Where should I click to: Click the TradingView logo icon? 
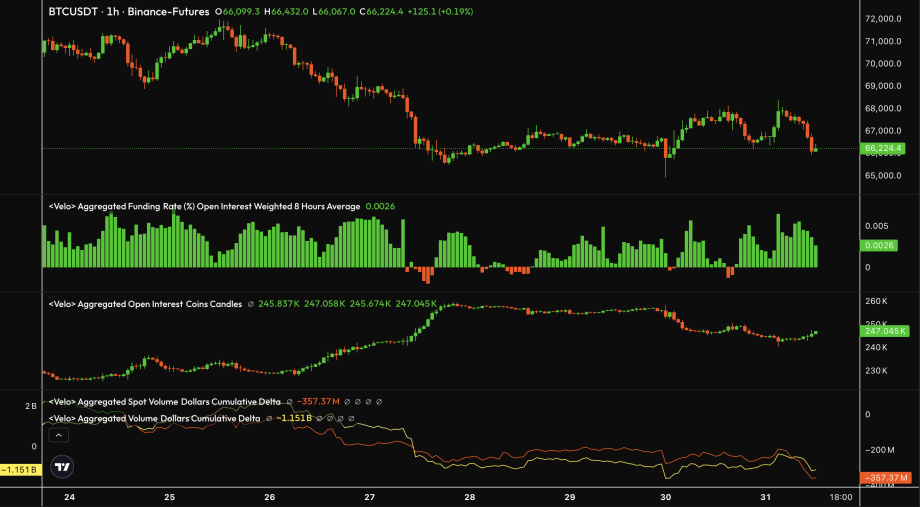[63, 467]
